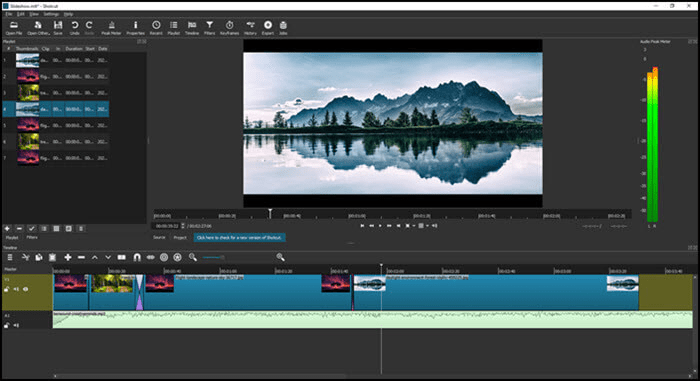Open the Peak Meter panel
The image size is (700, 381).
pos(111,28)
